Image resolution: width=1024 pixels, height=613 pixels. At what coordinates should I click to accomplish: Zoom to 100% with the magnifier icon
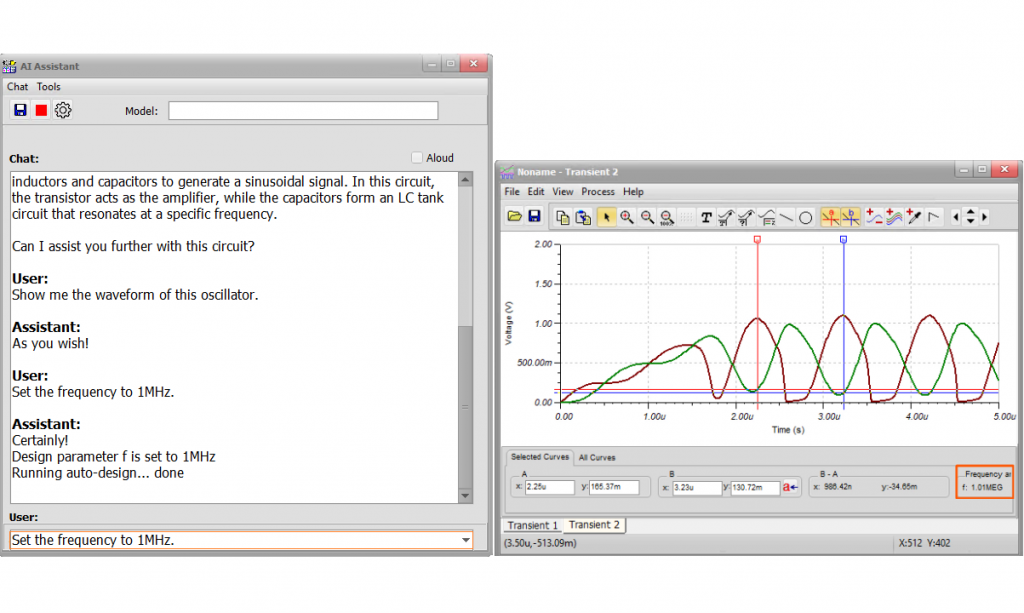667,217
